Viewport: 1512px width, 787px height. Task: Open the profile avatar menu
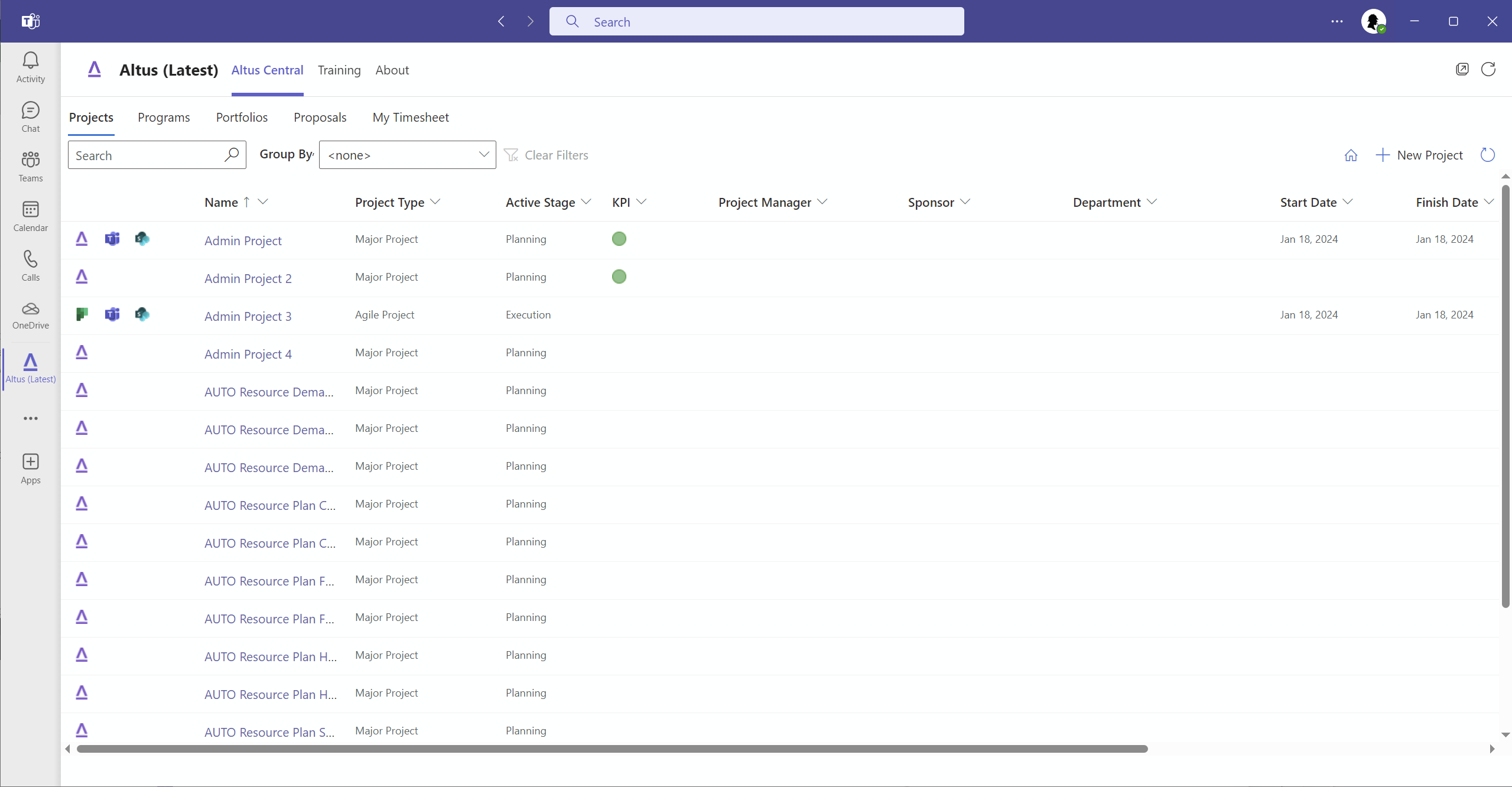pyautogui.click(x=1374, y=21)
